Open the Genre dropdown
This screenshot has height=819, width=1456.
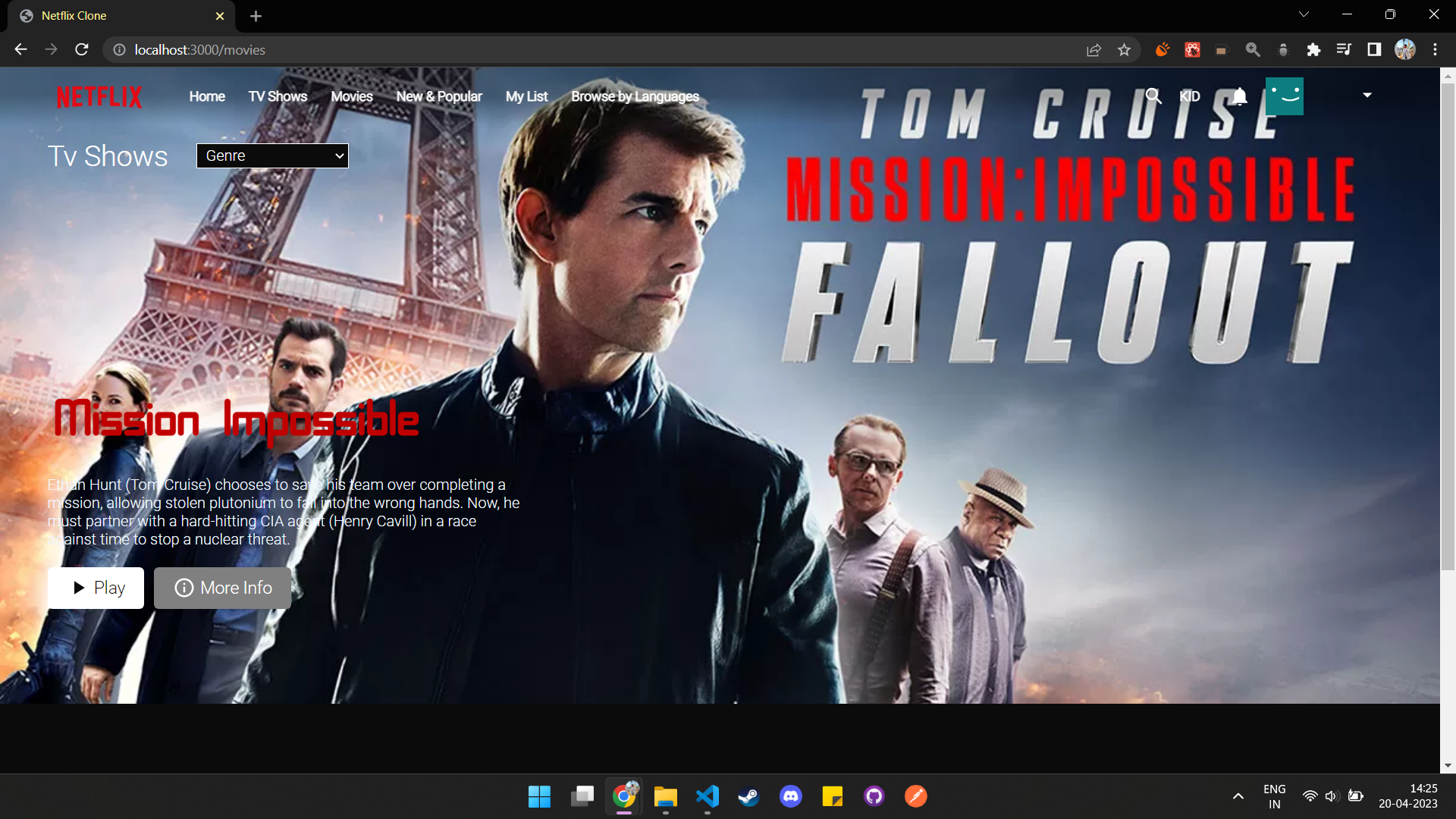272,155
